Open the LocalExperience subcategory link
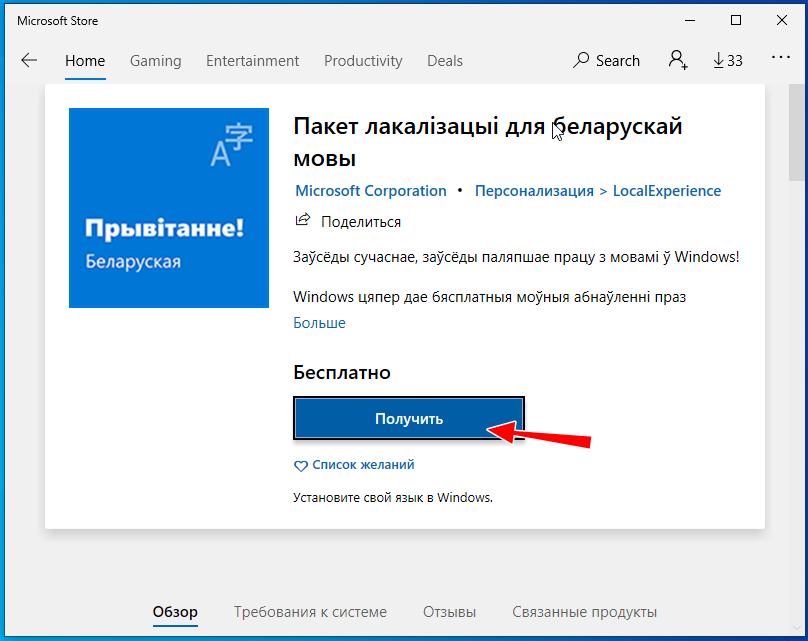The height and width of the screenshot is (641, 808). click(667, 191)
